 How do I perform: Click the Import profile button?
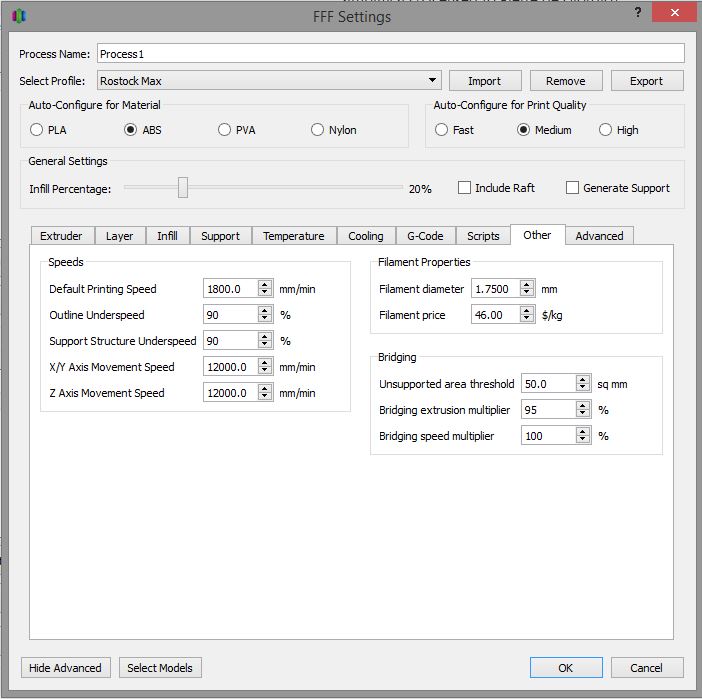point(484,81)
